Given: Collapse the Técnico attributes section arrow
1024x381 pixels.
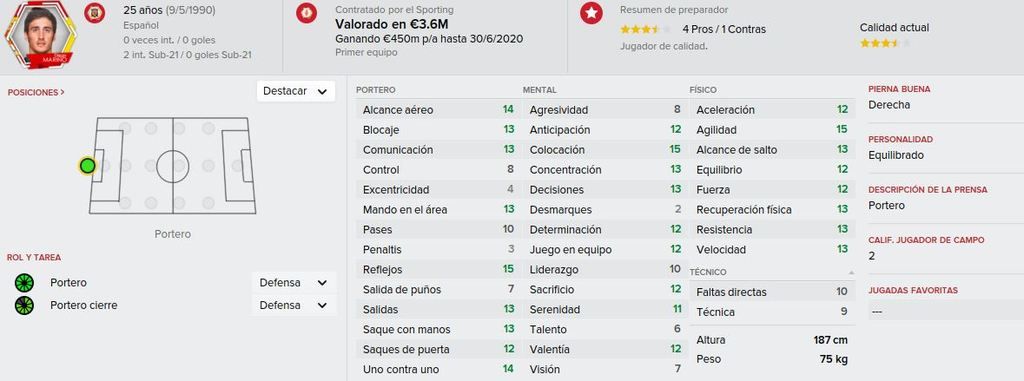Looking at the screenshot, I should [x=850, y=273].
